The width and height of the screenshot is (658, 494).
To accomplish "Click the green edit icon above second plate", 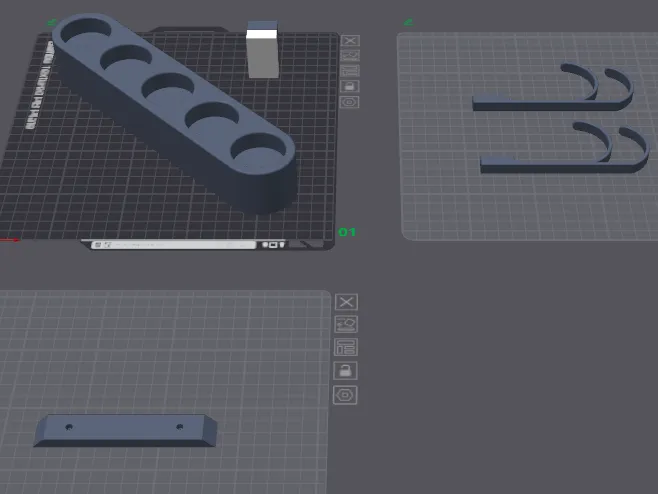I will point(408,22).
